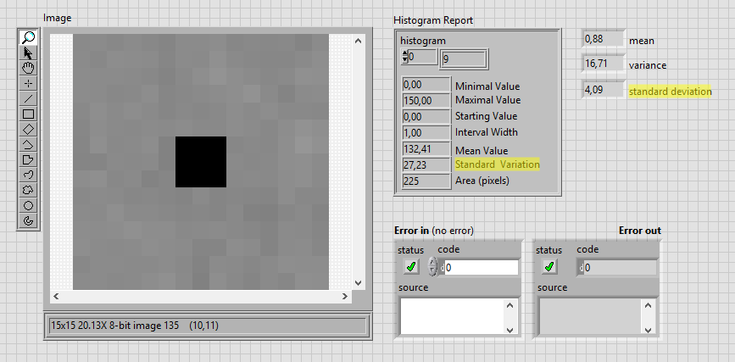Select the Selection arrow tool
735x362 pixels.
29,53
